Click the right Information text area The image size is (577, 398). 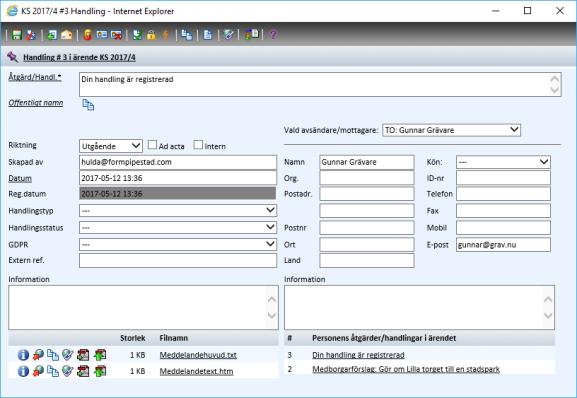(419, 308)
